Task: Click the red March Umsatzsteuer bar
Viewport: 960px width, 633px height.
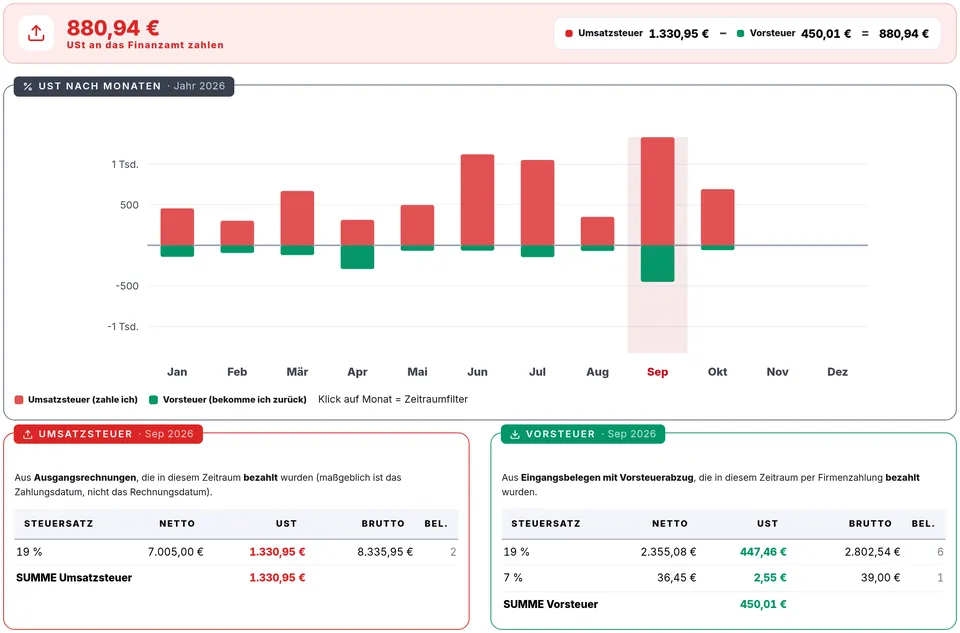Action: coord(298,218)
